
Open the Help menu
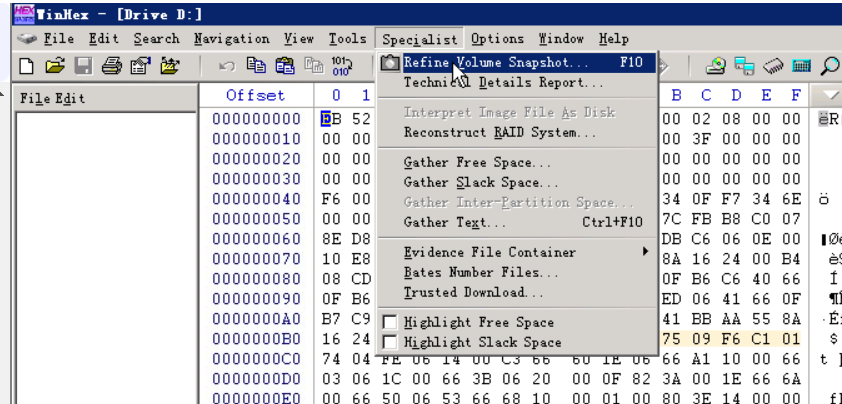point(614,39)
